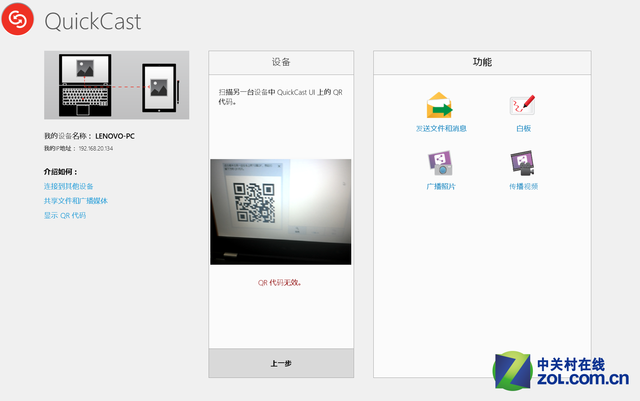Click the QuickCast title text
The height and width of the screenshot is (401, 640).
pos(90,21)
